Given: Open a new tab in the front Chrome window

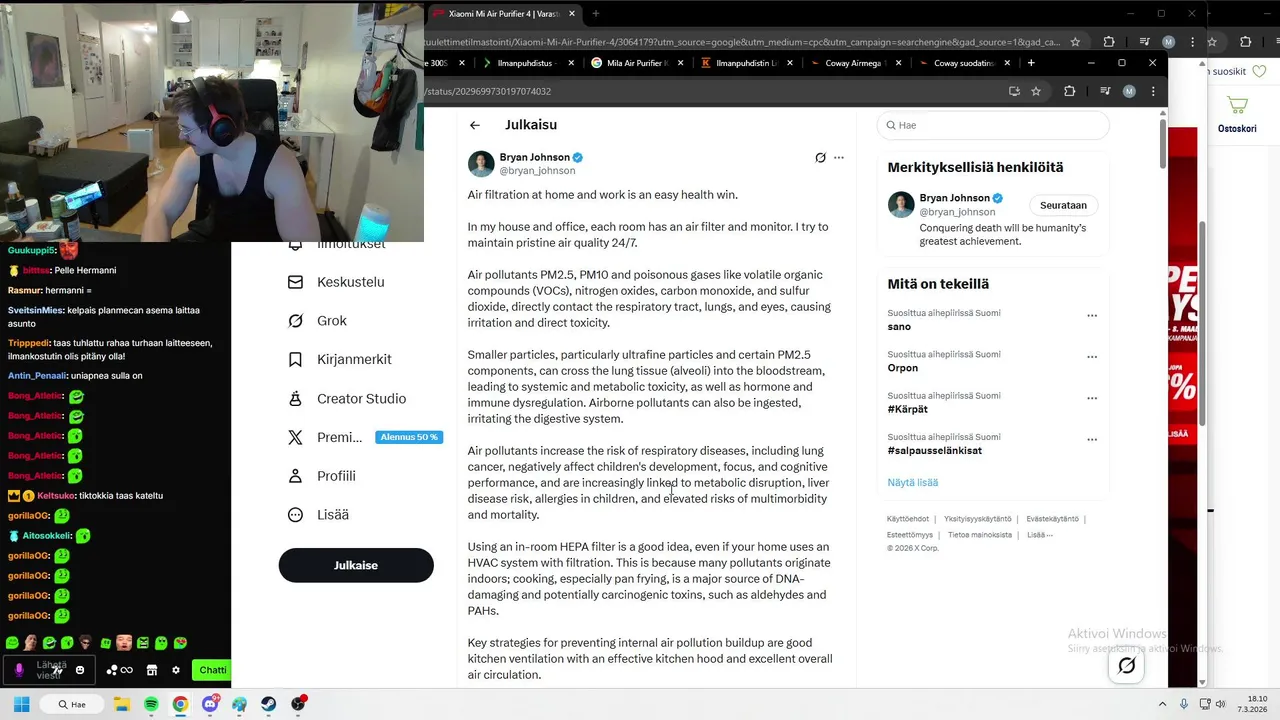Looking at the screenshot, I should point(1031,63).
